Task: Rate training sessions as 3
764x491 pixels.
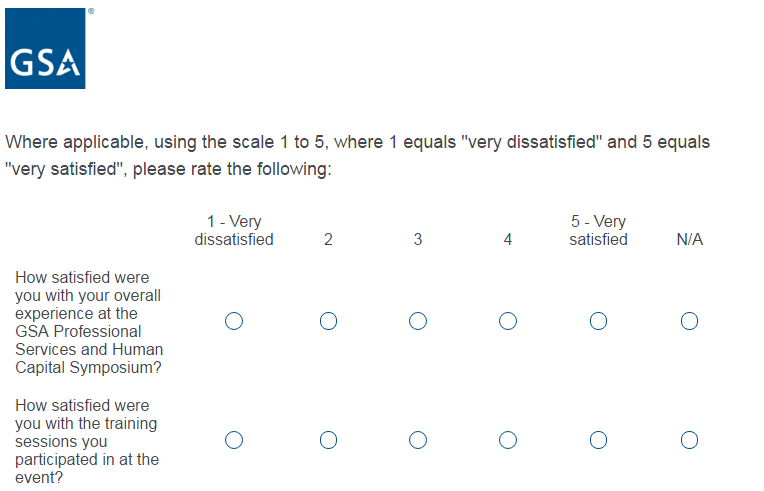Action: [x=418, y=440]
